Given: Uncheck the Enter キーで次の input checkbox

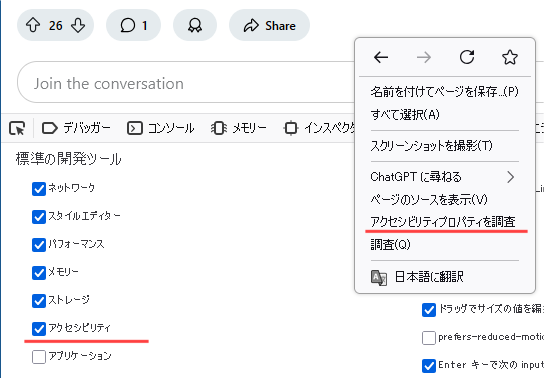Looking at the screenshot, I should pyautogui.click(x=429, y=366).
